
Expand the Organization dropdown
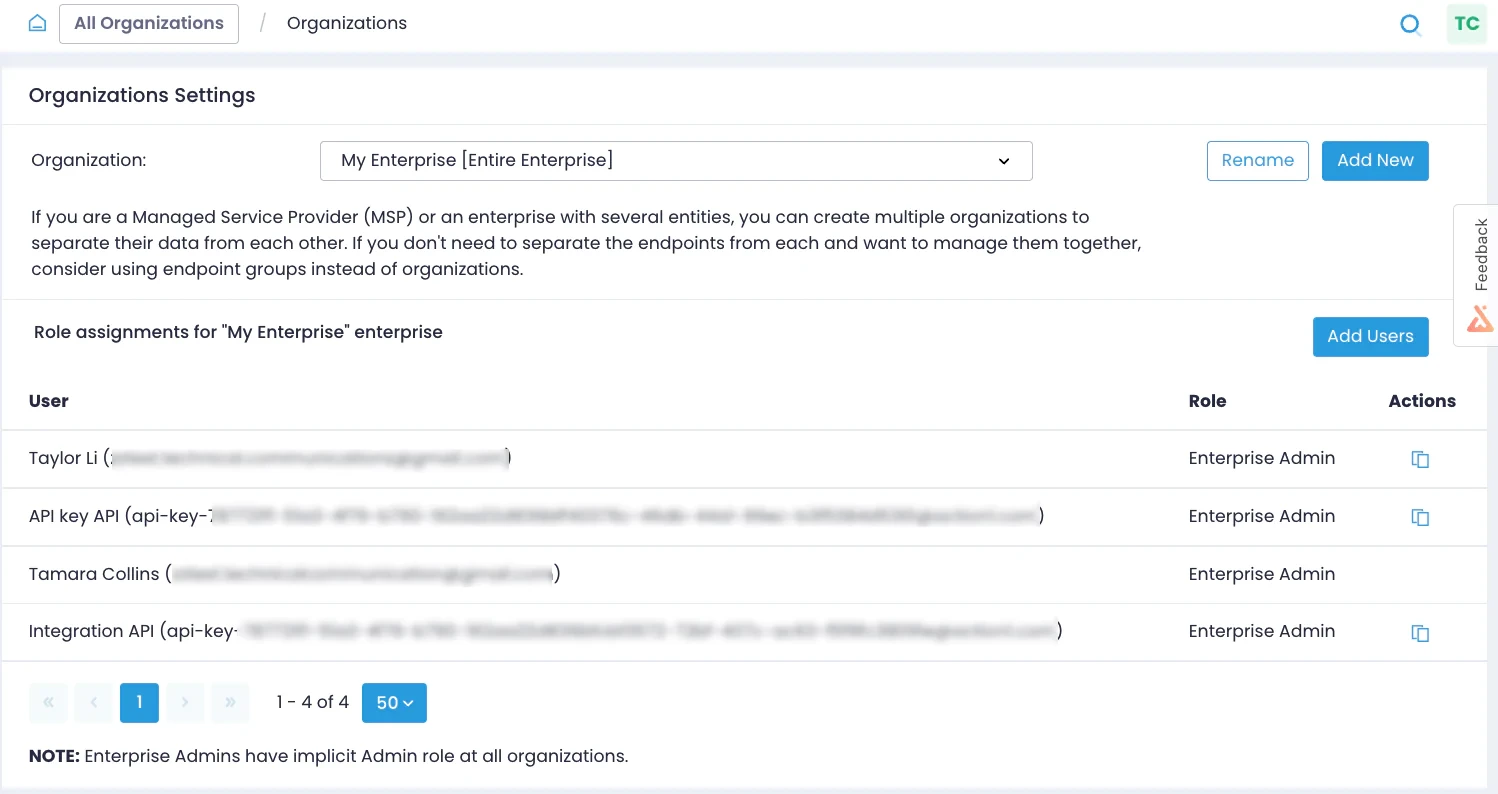pos(676,161)
